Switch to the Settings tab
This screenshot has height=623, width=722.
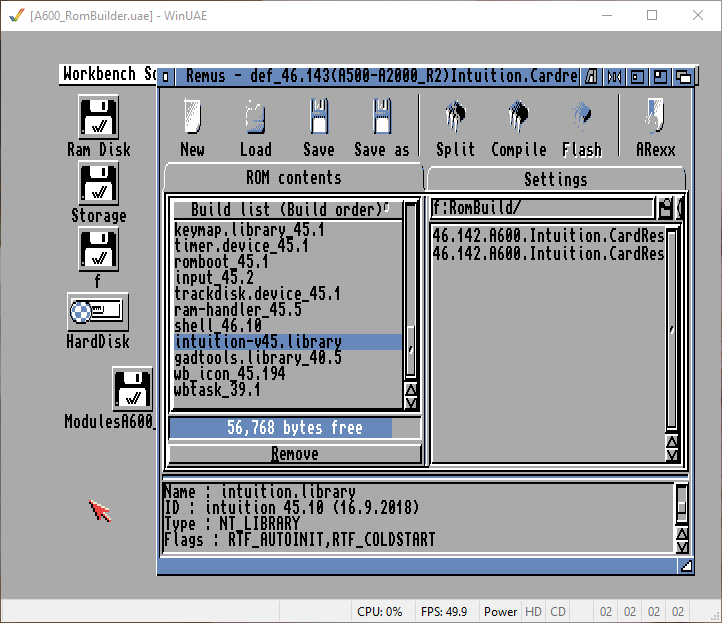tap(556, 179)
